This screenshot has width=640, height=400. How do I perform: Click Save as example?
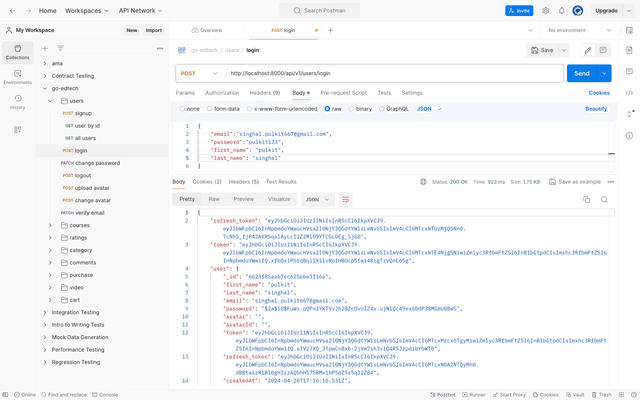click(575, 182)
